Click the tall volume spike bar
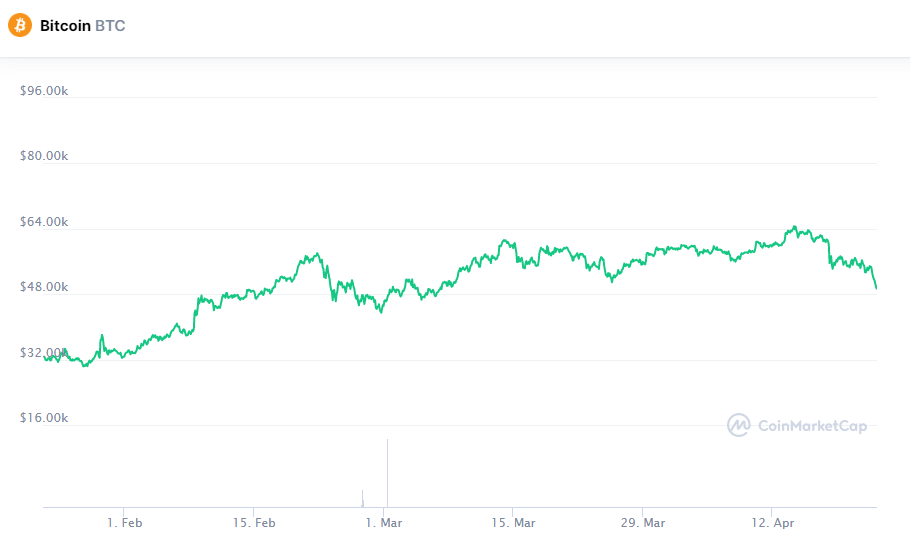 [x=387, y=472]
